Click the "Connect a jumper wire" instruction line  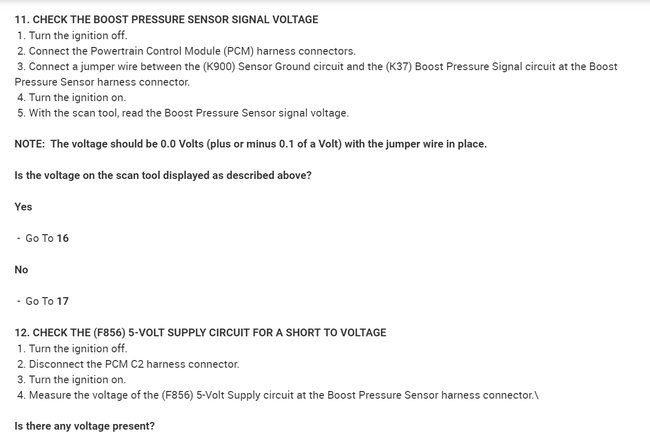point(300,66)
